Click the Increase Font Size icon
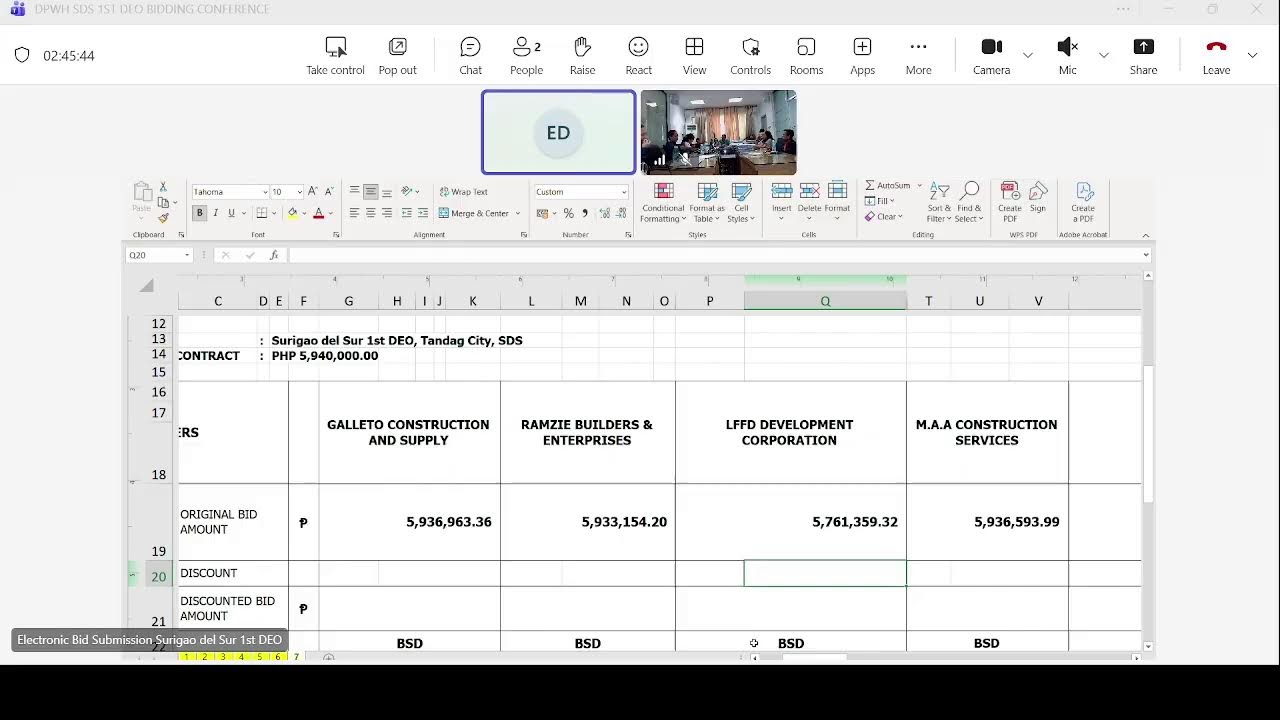 (313, 191)
